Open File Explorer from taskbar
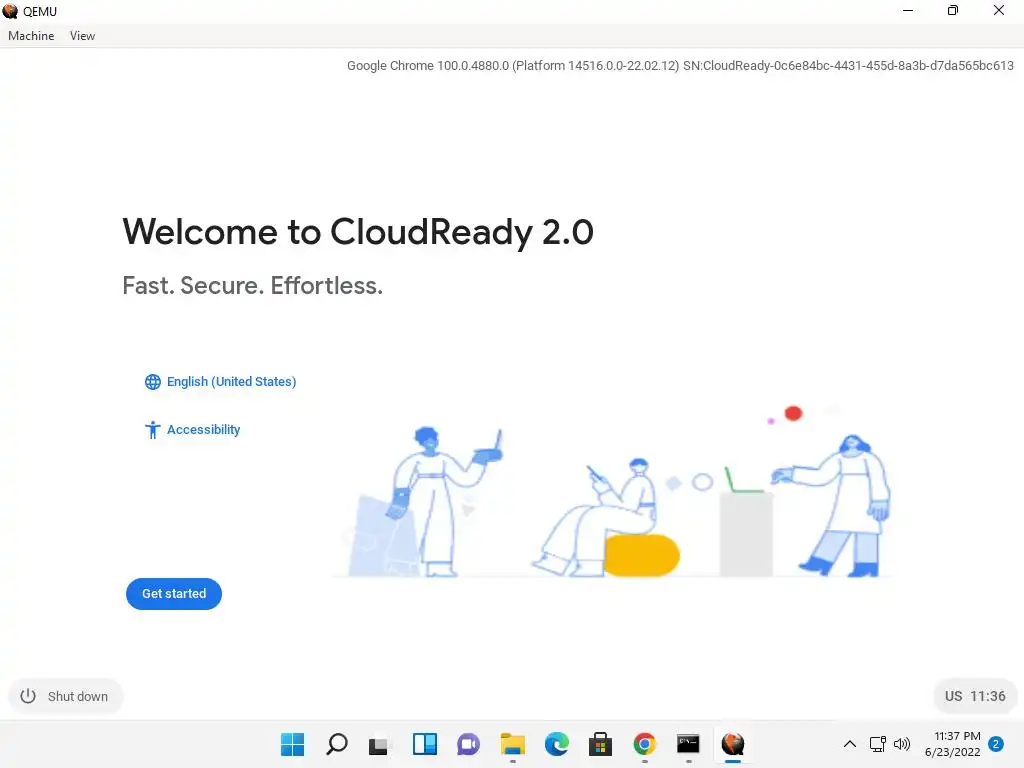Screen dimensions: 1024x768 coord(513,744)
